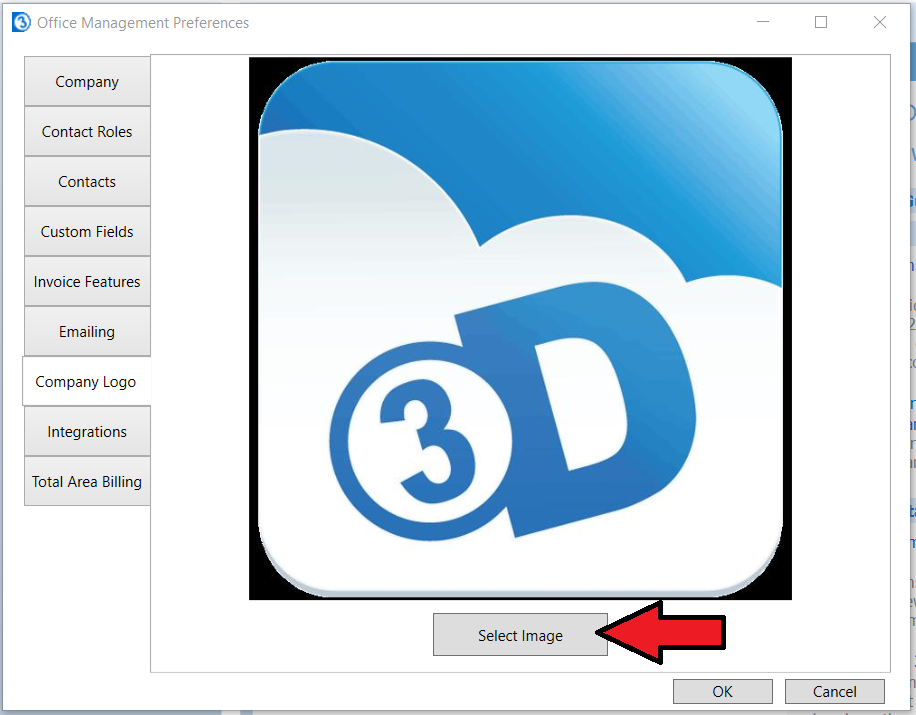Select the Company Logo tab

pyautogui.click(x=86, y=381)
